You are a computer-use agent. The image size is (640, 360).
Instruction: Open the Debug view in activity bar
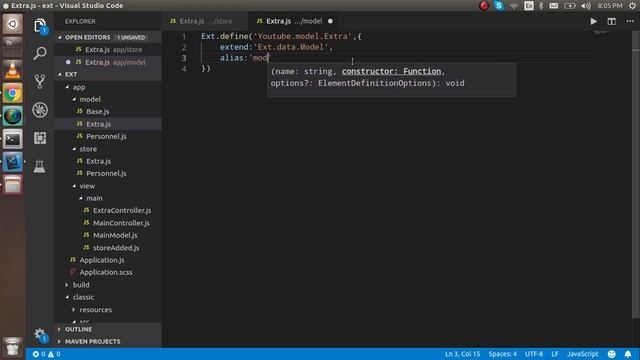[40, 110]
